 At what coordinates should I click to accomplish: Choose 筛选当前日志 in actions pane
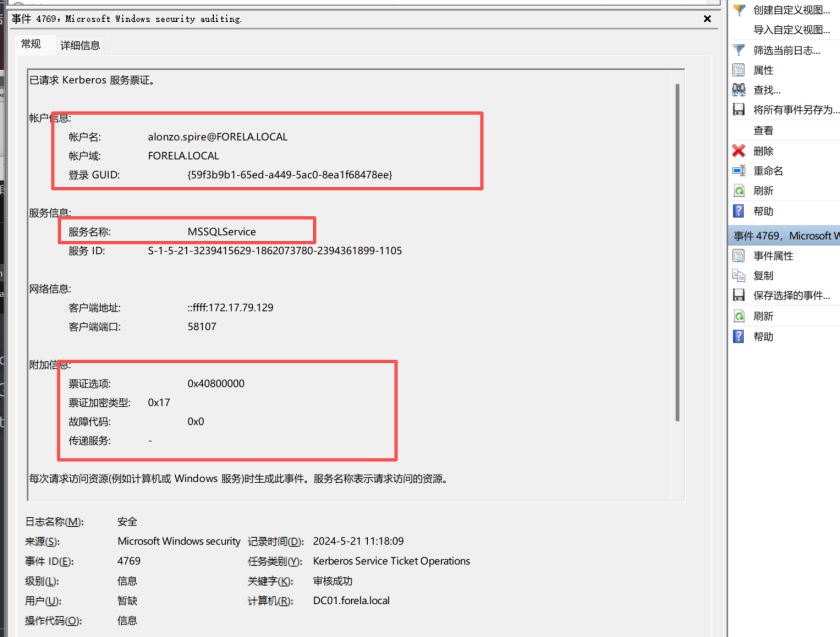[x=786, y=50]
